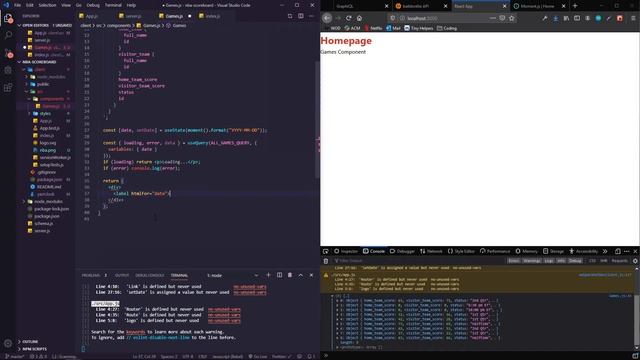Reload the page in Firefox

349,18
